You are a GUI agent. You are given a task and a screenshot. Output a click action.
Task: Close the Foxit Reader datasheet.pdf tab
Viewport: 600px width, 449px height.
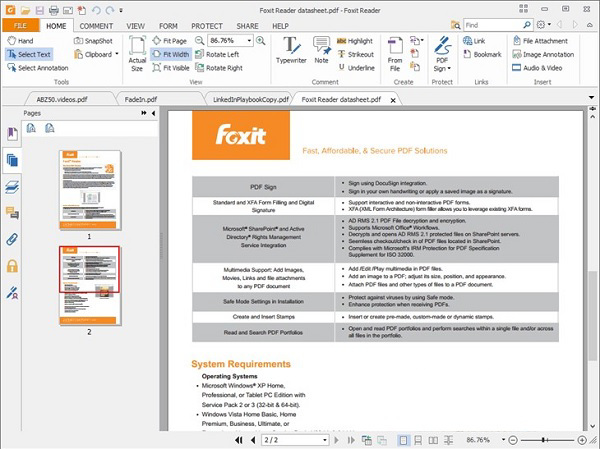[x=393, y=100]
